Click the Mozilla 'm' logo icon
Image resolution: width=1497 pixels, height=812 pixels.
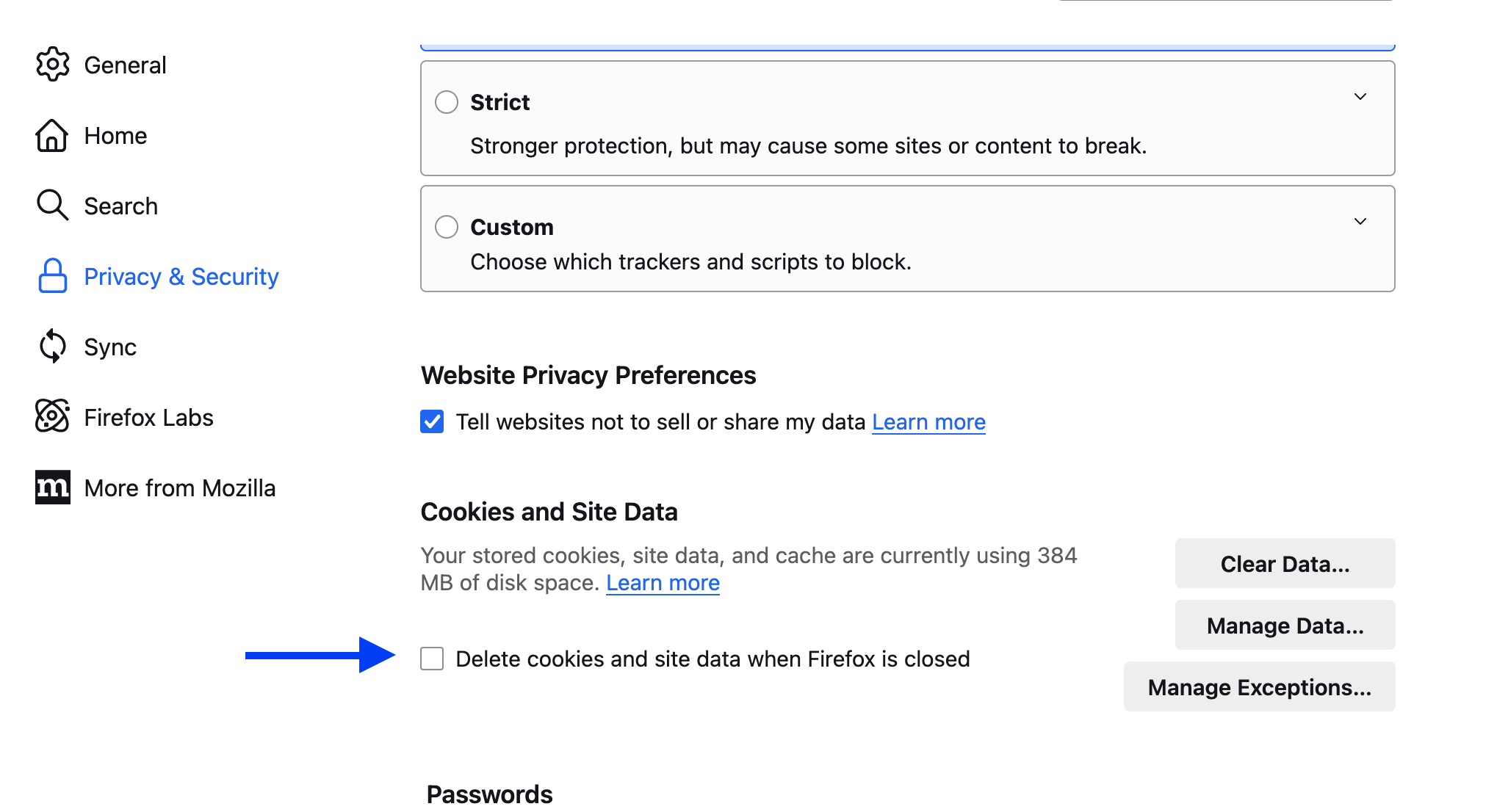(x=52, y=487)
